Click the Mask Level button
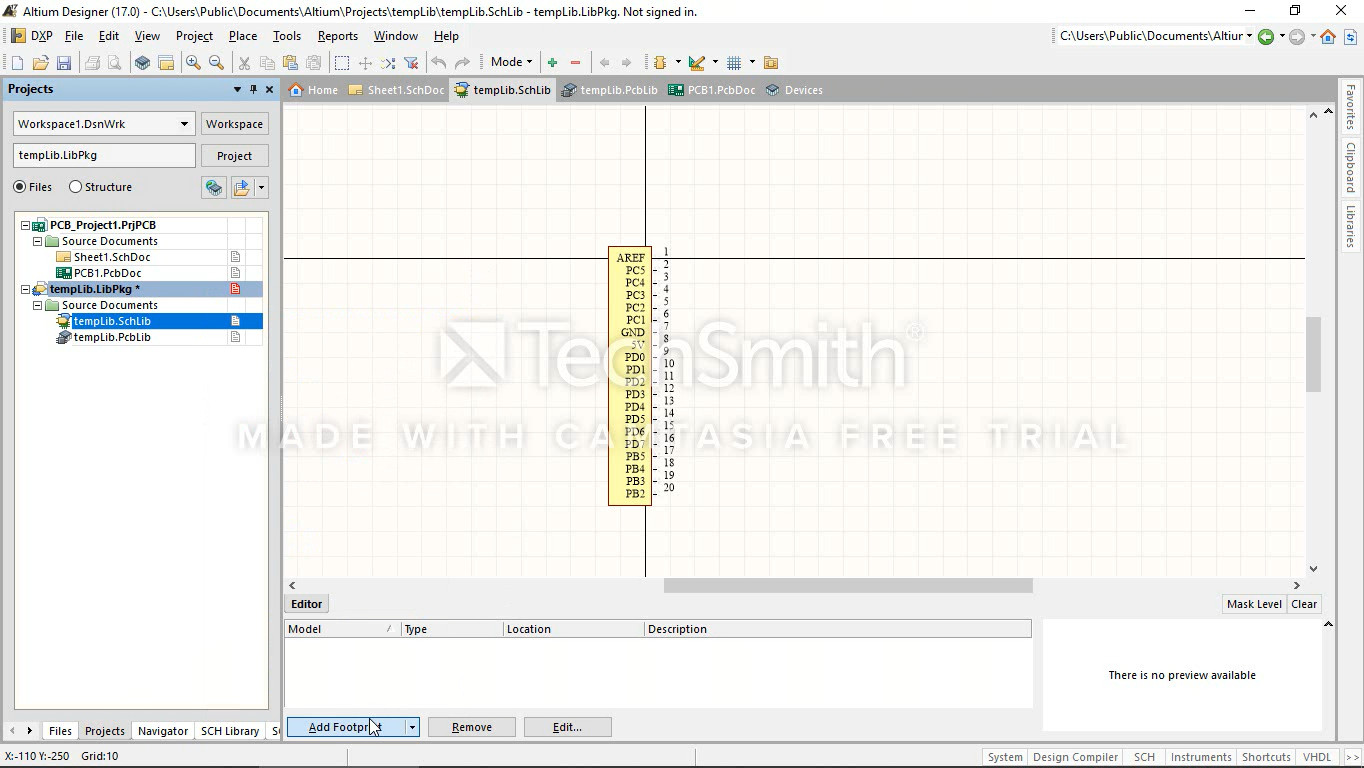The height and width of the screenshot is (768, 1364). tap(1254, 604)
